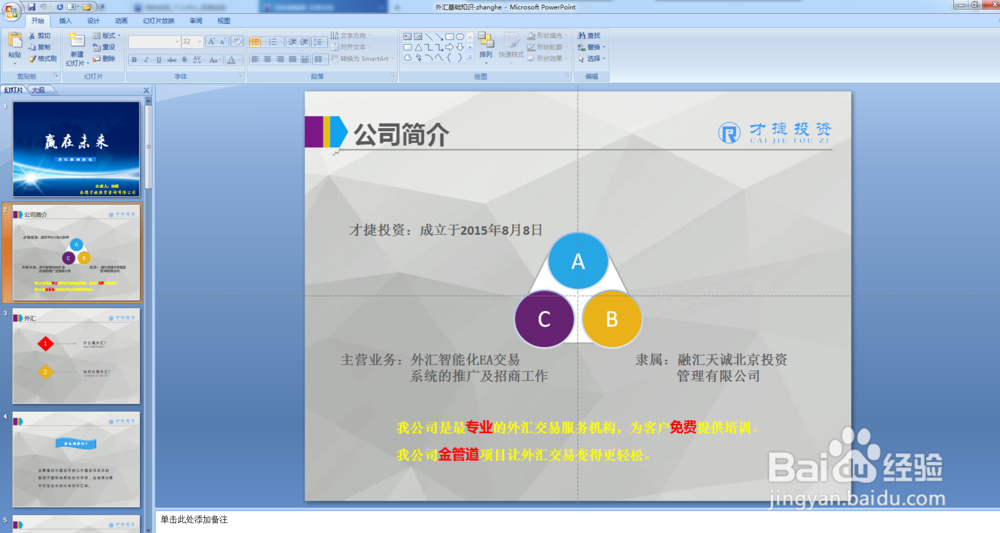Open Replace (替换) dropdown

point(591,47)
